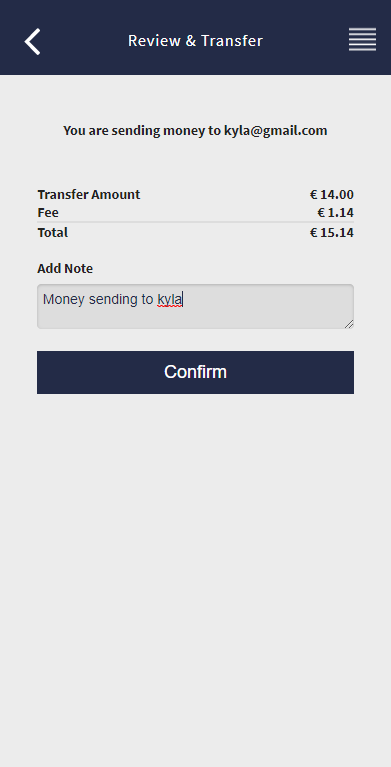Click the textarea resize handle corner
Image resolution: width=391 pixels, height=767 pixels.
(349, 324)
